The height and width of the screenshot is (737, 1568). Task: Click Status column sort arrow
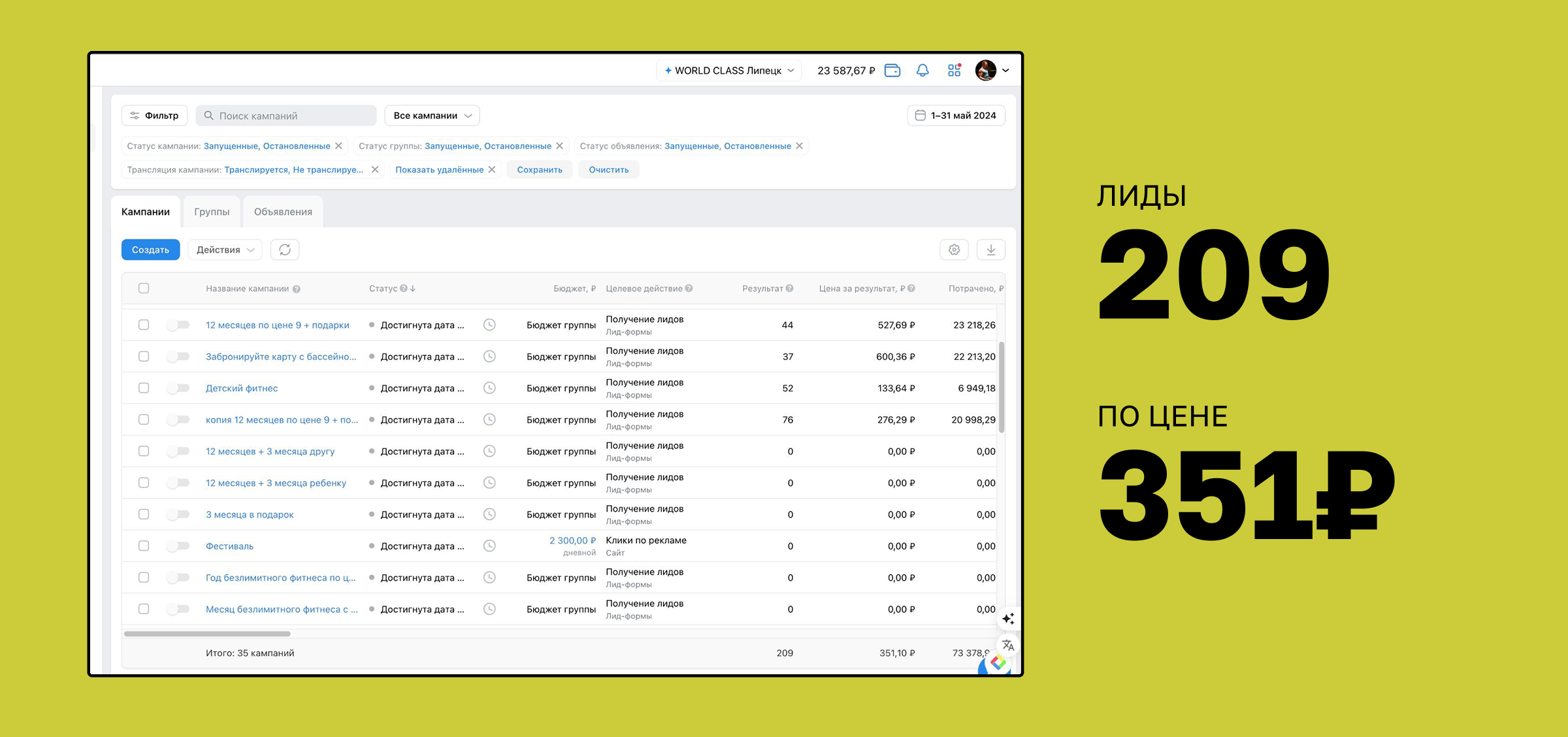[413, 288]
